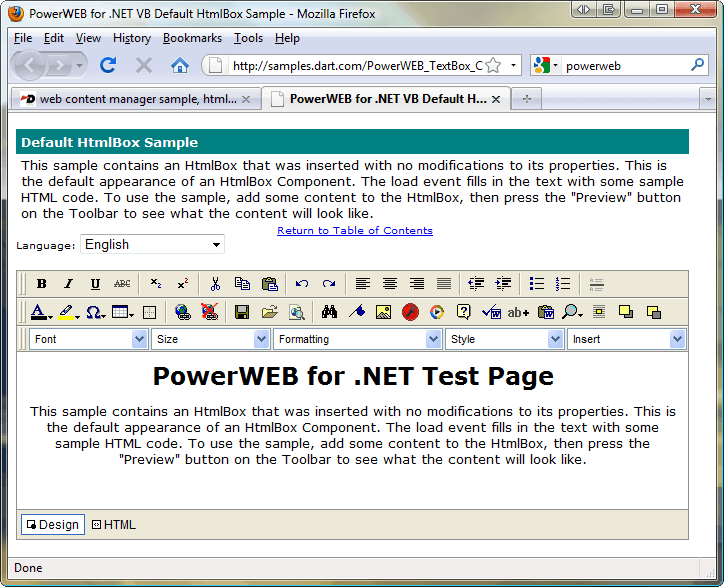Insert image picture icon
724x587 pixels.
click(384, 312)
